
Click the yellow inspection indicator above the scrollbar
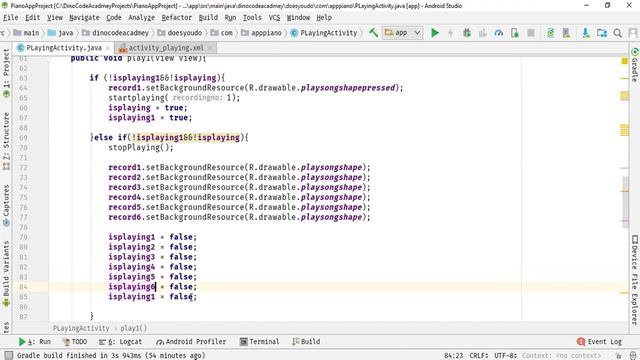tap(624, 61)
